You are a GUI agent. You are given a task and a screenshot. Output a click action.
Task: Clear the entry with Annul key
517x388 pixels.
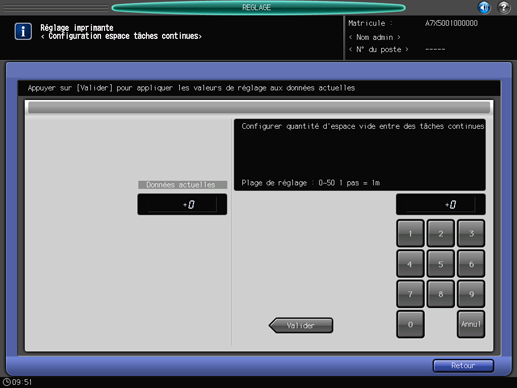click(471, 324)
